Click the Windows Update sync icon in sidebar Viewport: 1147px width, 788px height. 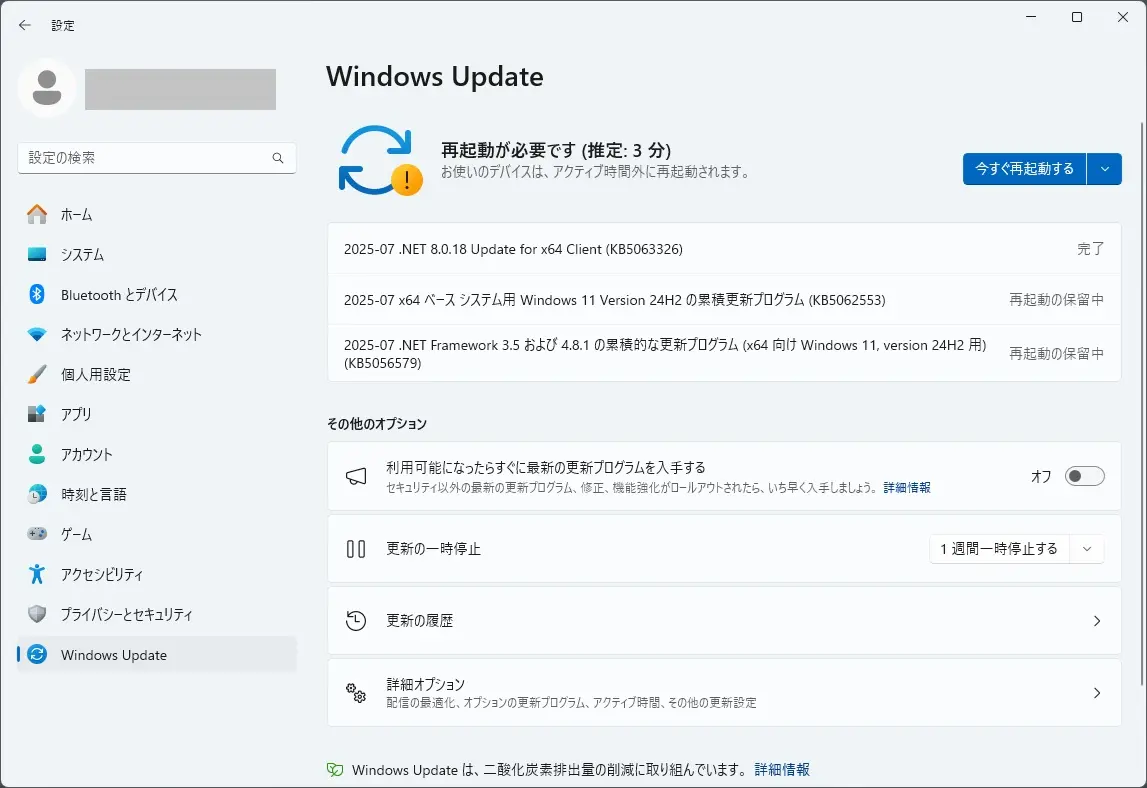[37, 654]
